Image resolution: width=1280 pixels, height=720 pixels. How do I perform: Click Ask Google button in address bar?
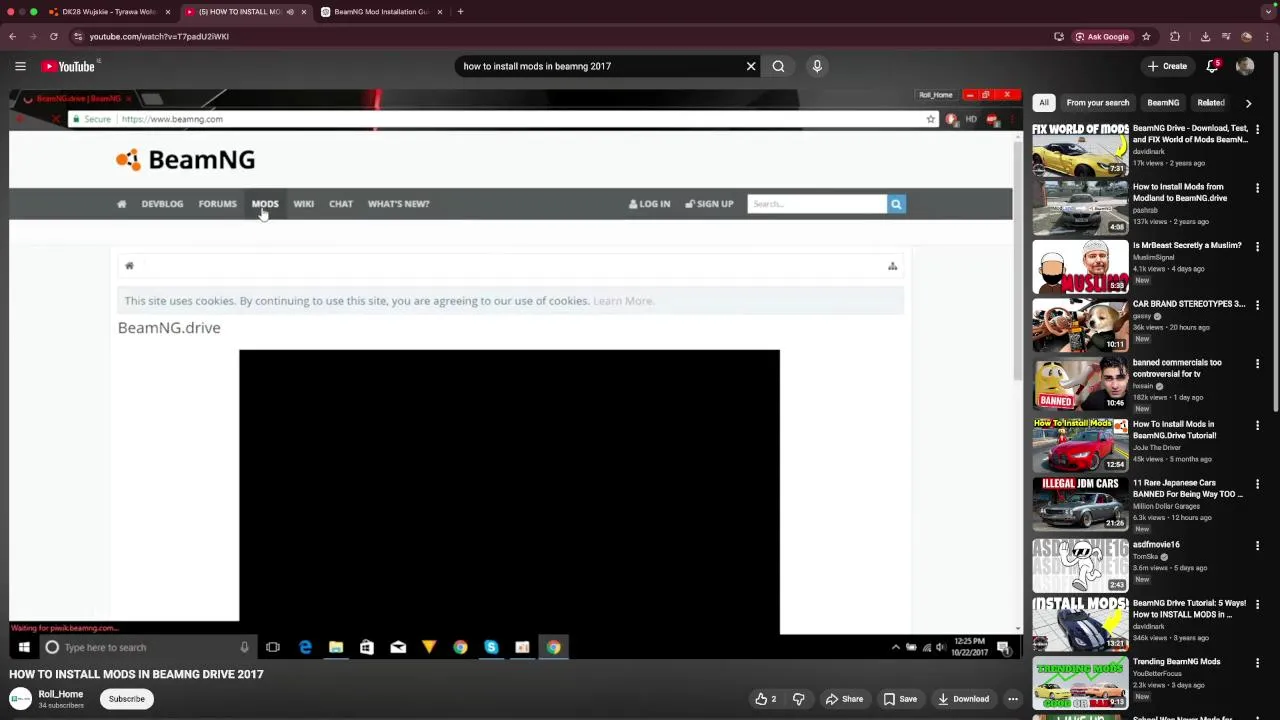pos(1102,36)
